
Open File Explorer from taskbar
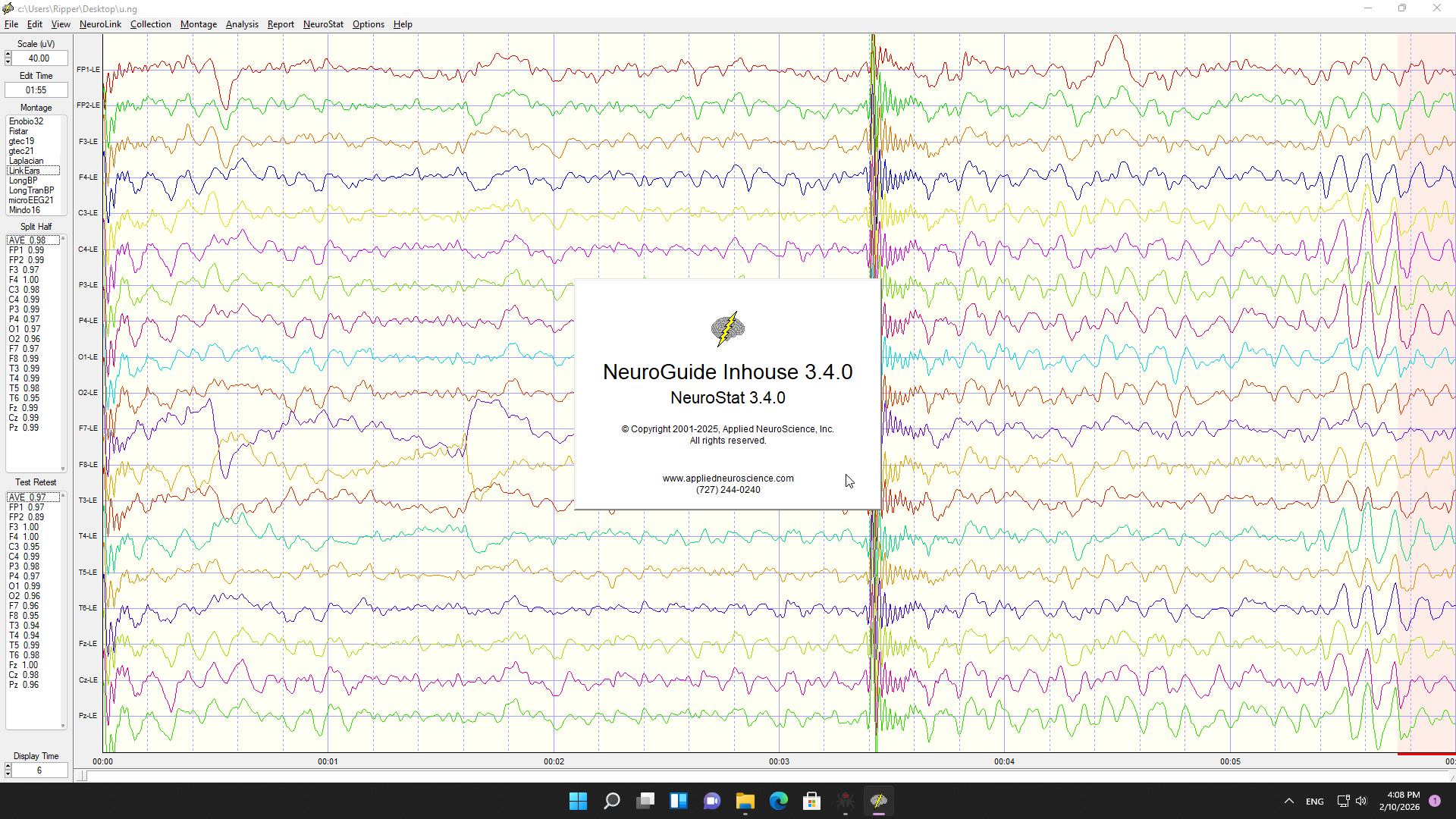745,801
